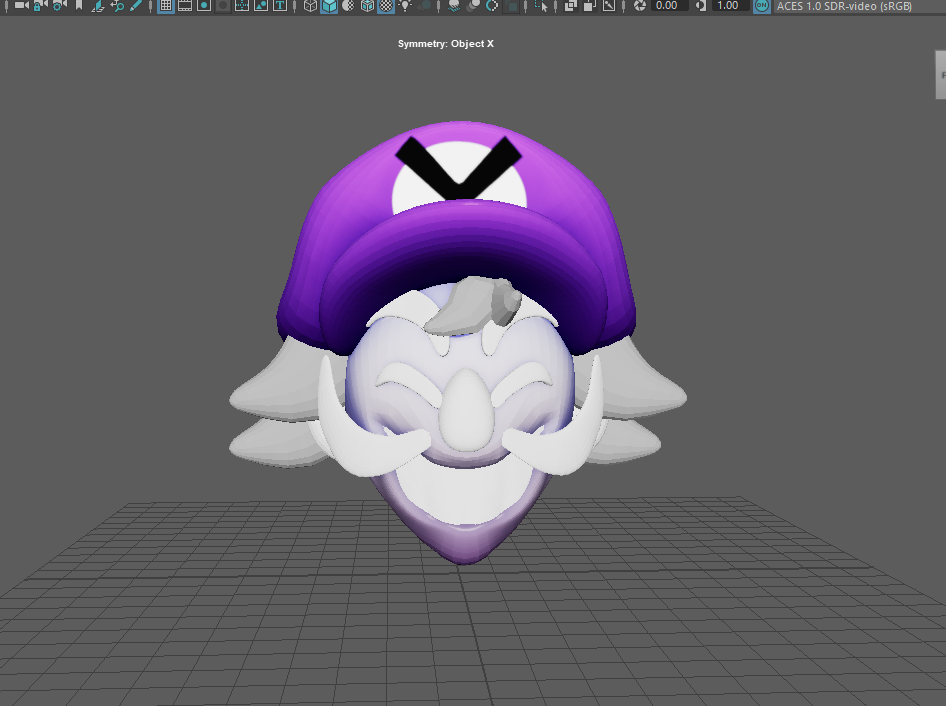Switch to Wireframe display mode
Screen dimensions: 946x706
point(310,5)
